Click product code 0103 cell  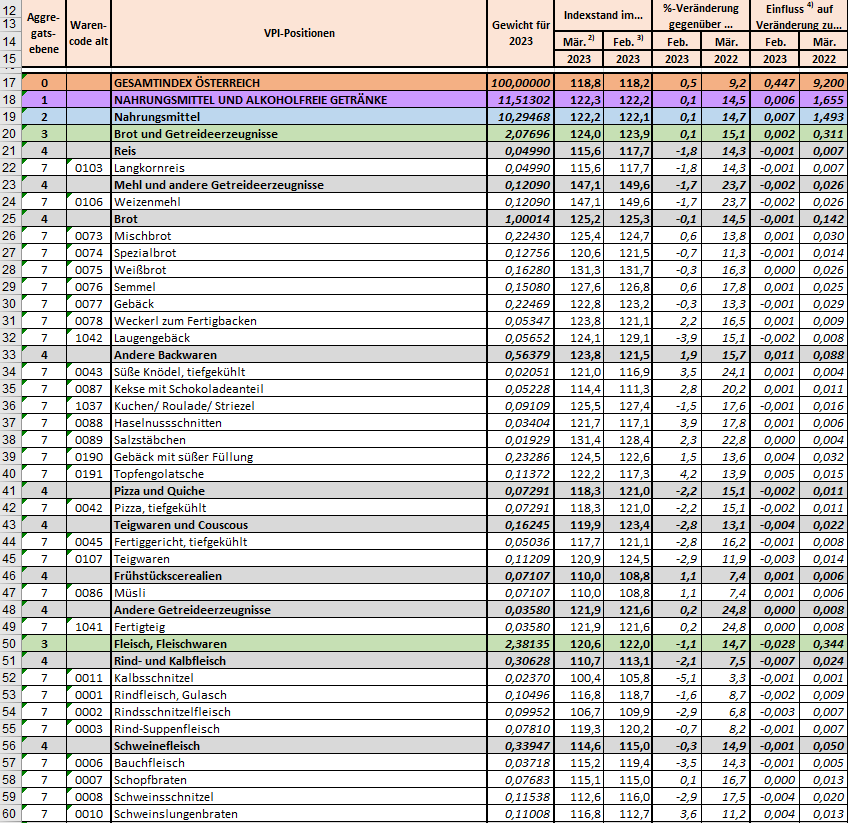(88, 168)
